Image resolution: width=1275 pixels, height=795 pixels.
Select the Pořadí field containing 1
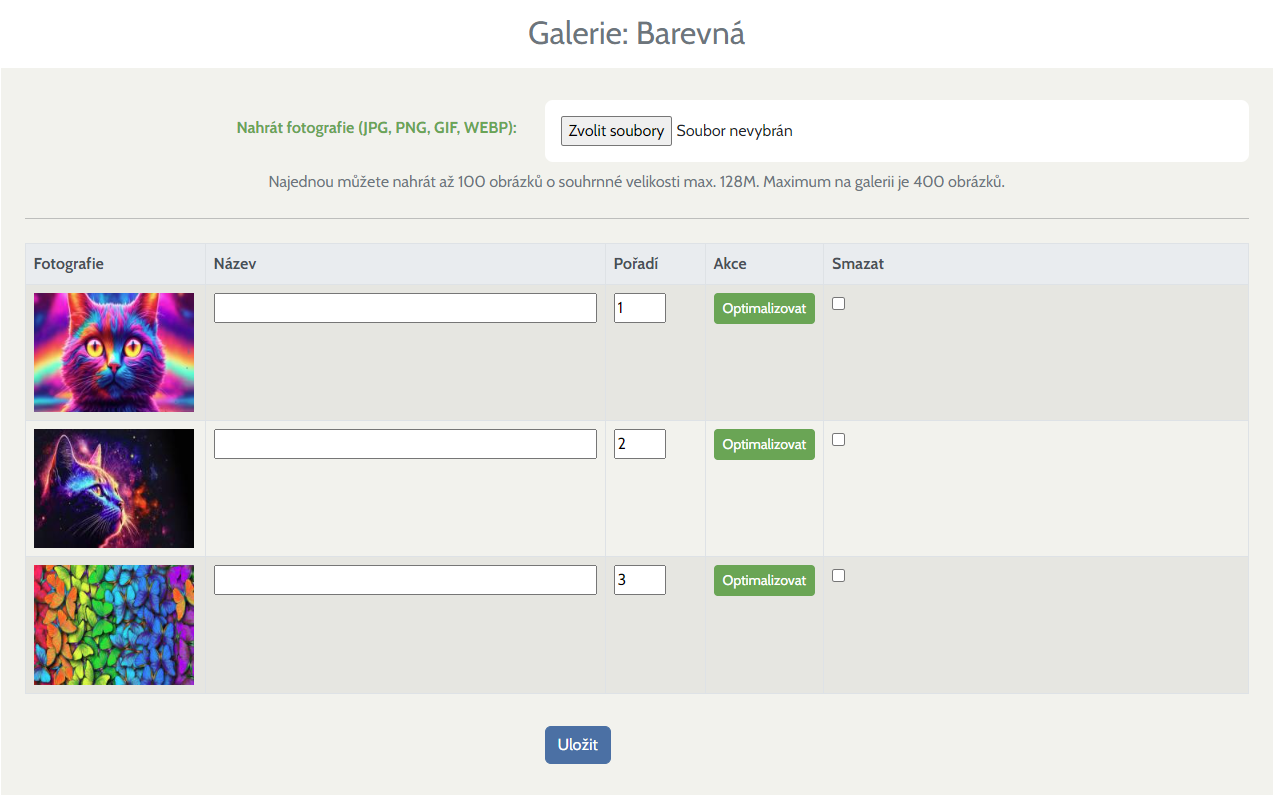tap(639, 308)
